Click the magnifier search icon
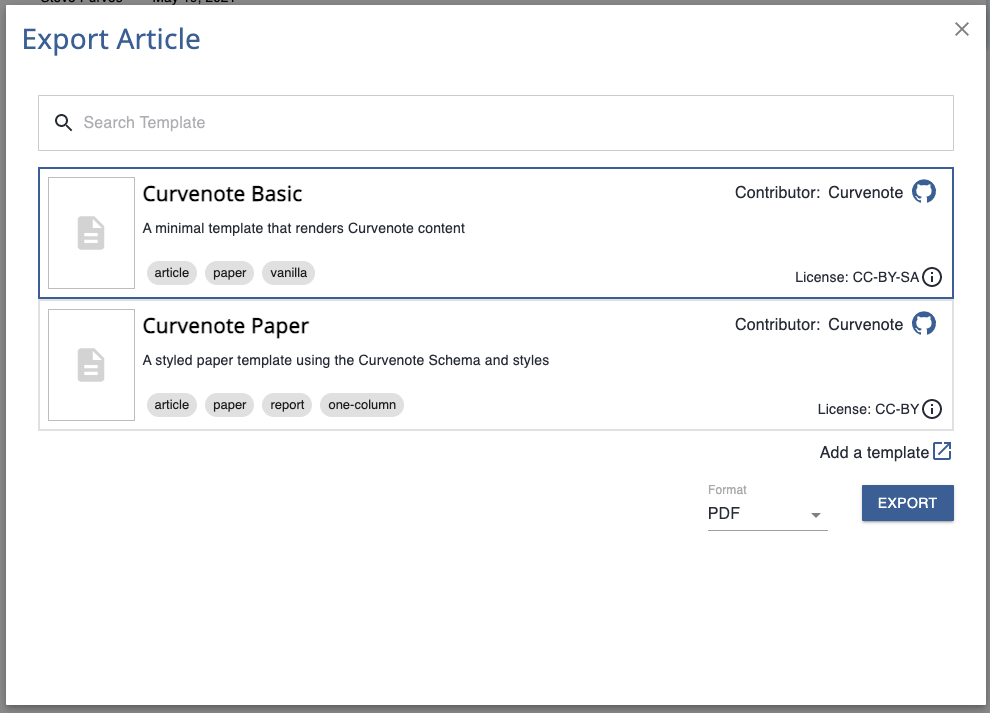 (63, 123)
